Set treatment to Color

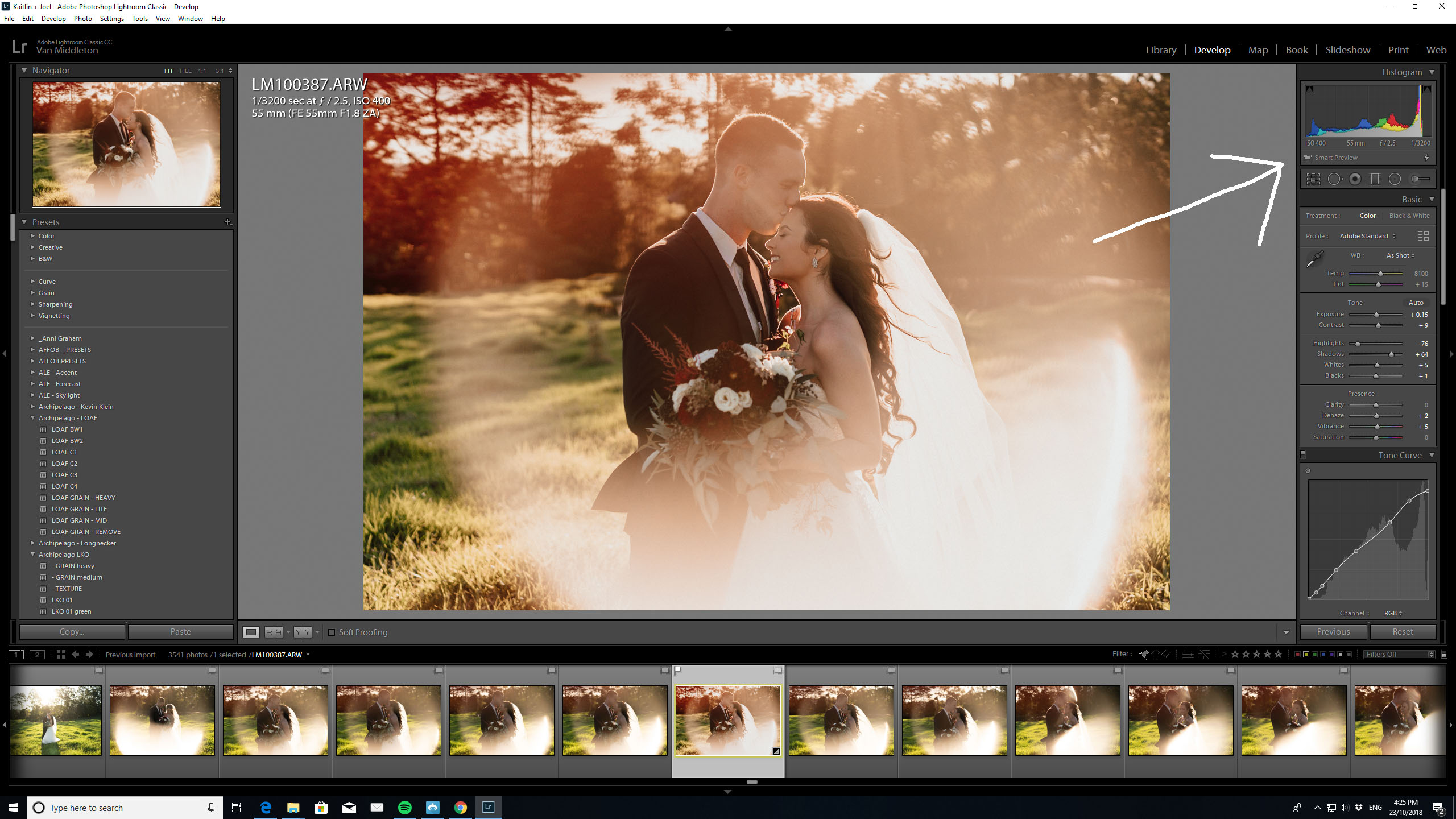[x=1368, y=216]
